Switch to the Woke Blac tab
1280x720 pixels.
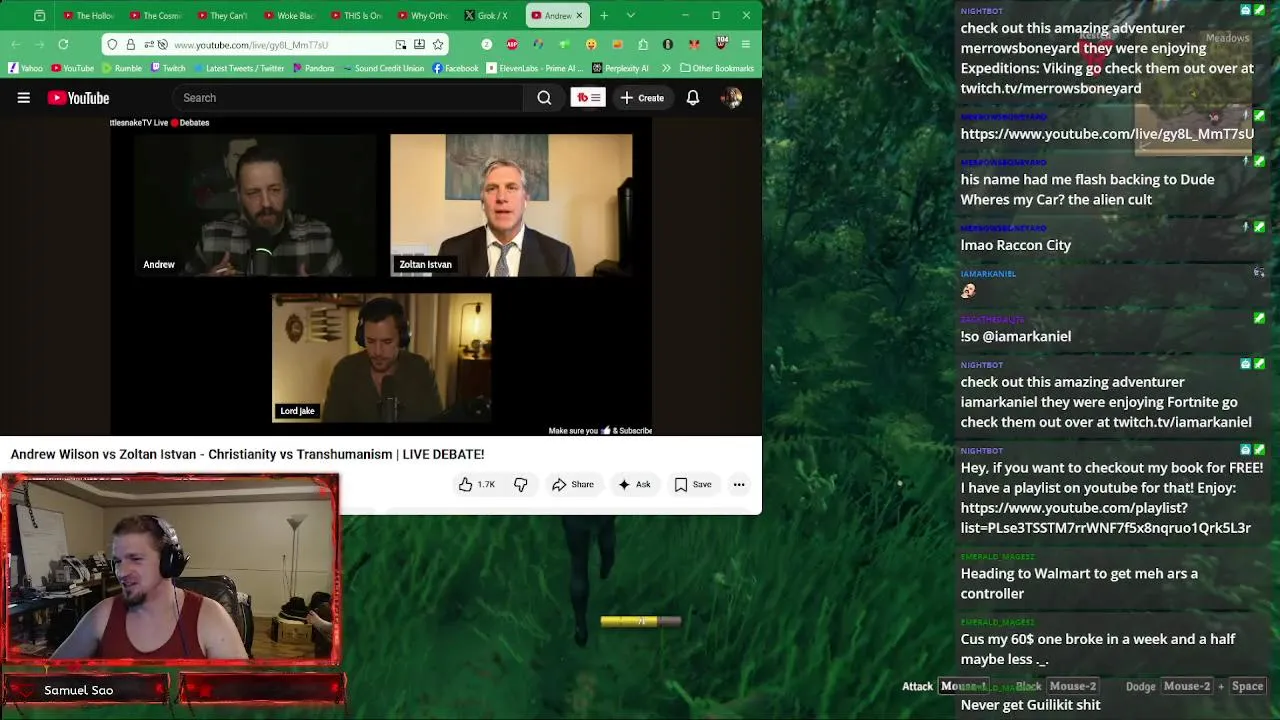coord(288,15)
